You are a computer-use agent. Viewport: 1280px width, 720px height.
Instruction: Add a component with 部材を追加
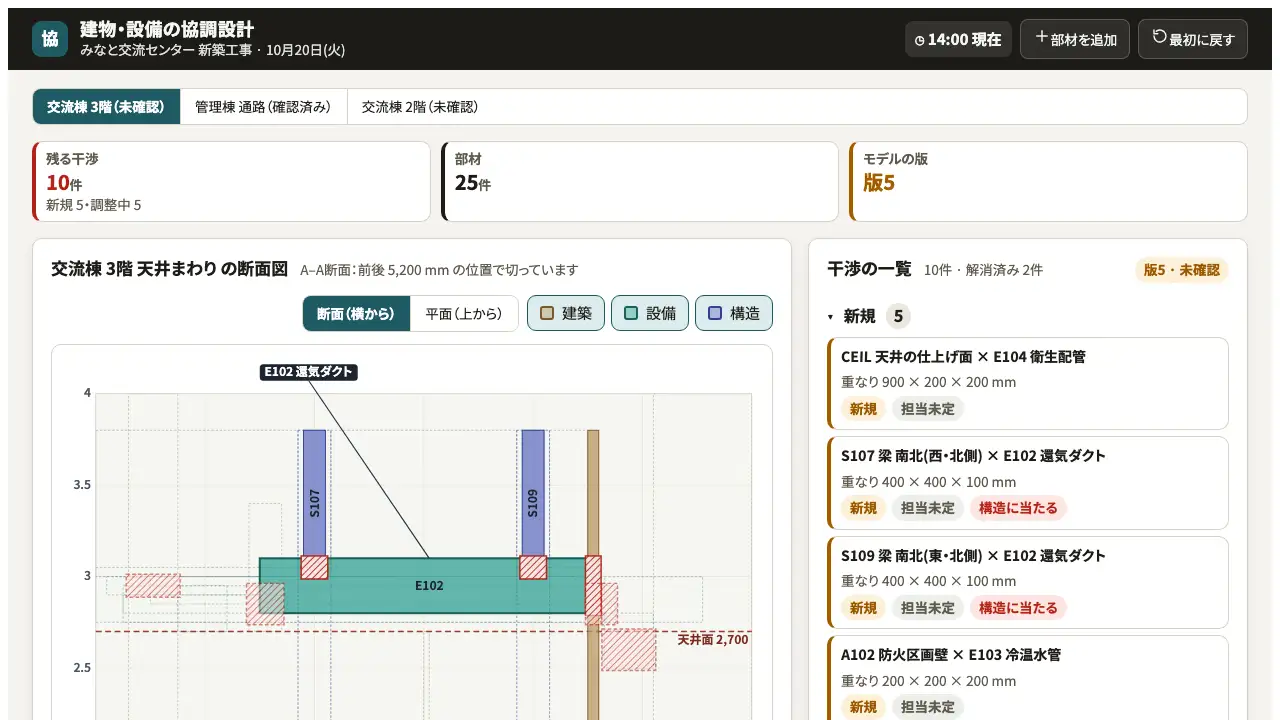(1075, 40)
